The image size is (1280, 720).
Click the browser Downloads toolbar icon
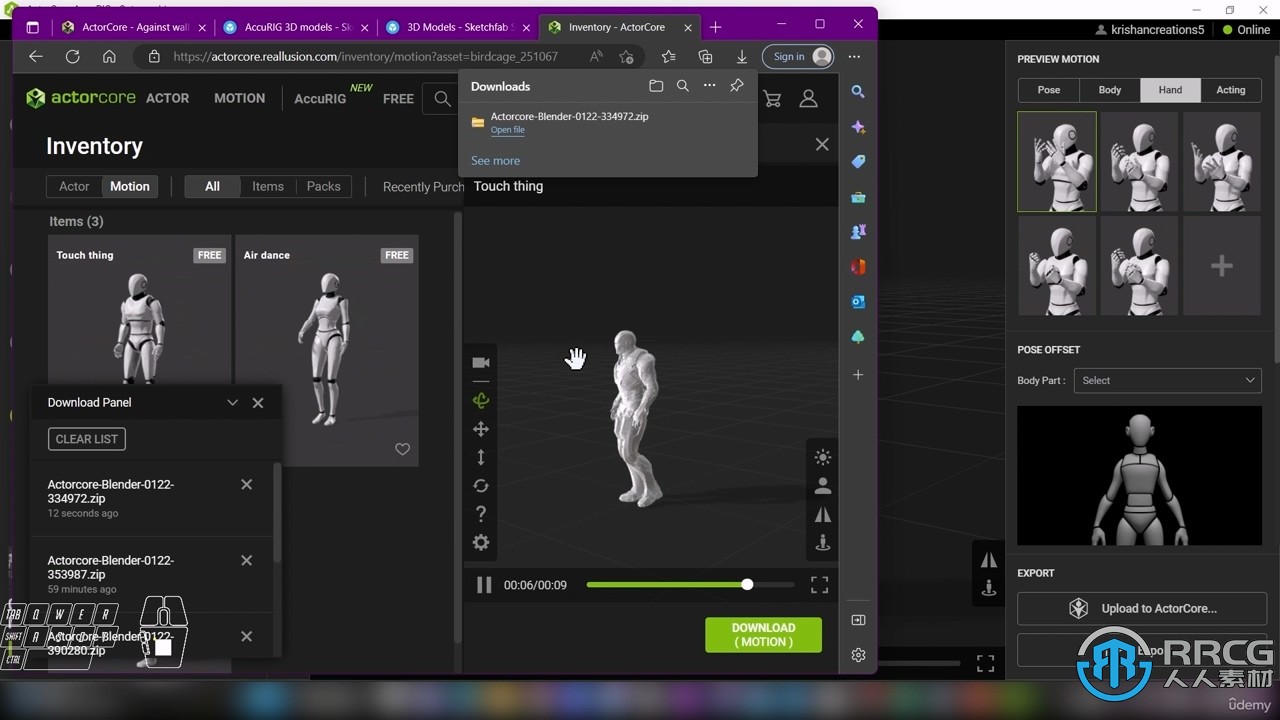(x=742, y=57)
